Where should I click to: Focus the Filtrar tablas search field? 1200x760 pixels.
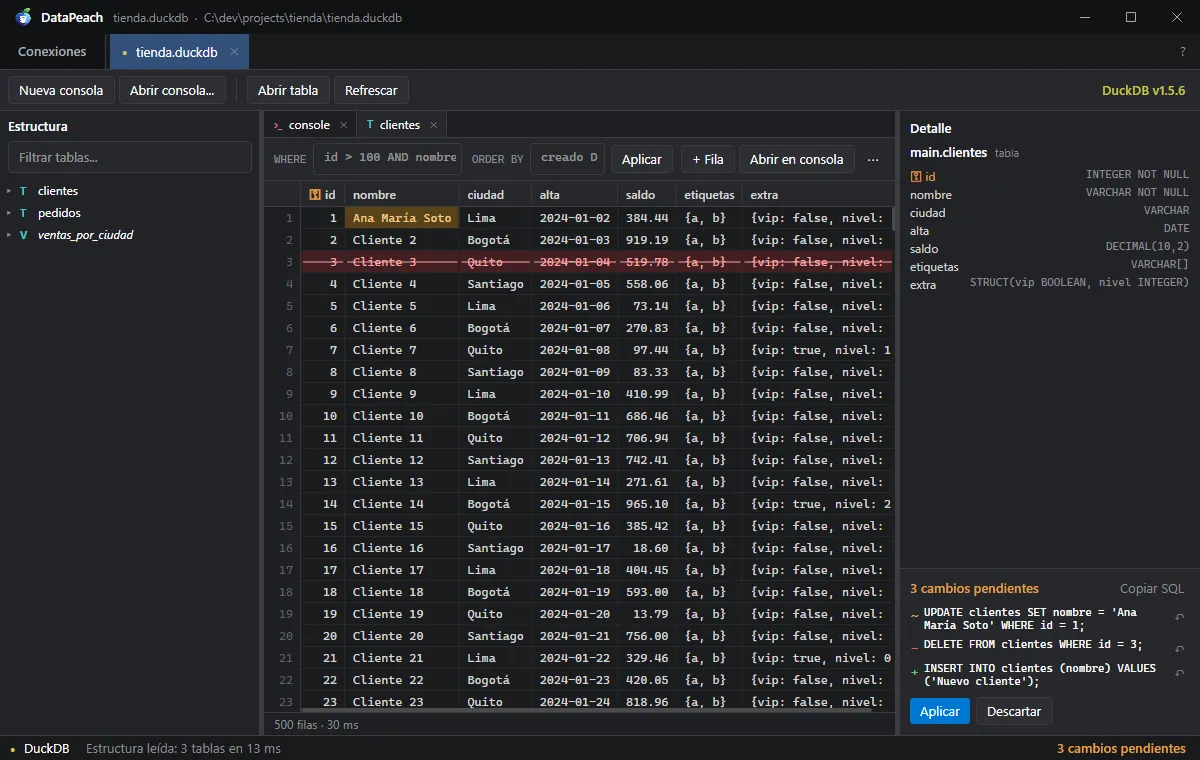[x=130, y=157]
